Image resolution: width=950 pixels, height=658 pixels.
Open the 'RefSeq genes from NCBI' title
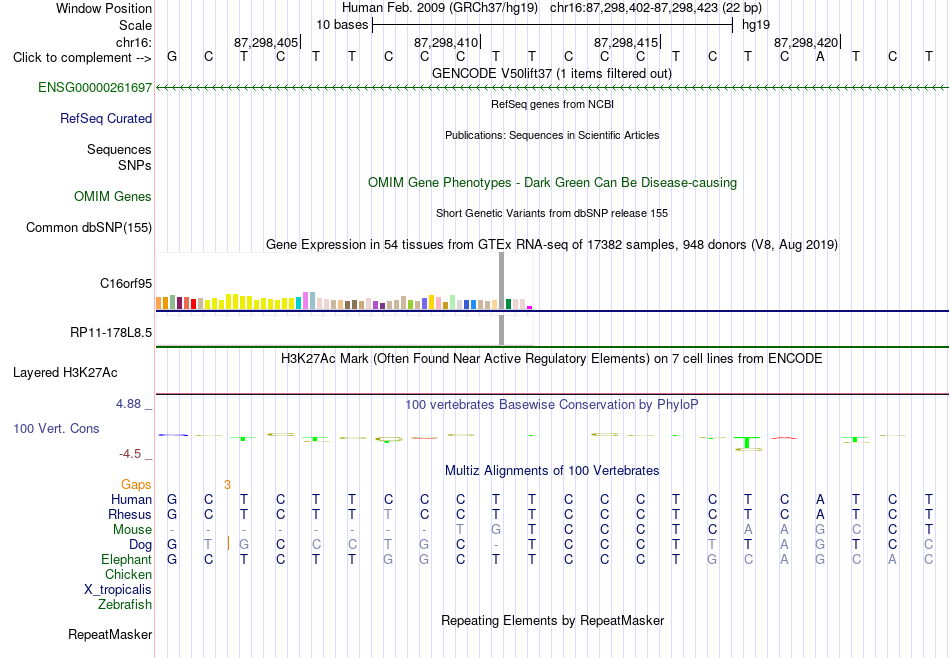pyautogui.click(x=553, y=104)
